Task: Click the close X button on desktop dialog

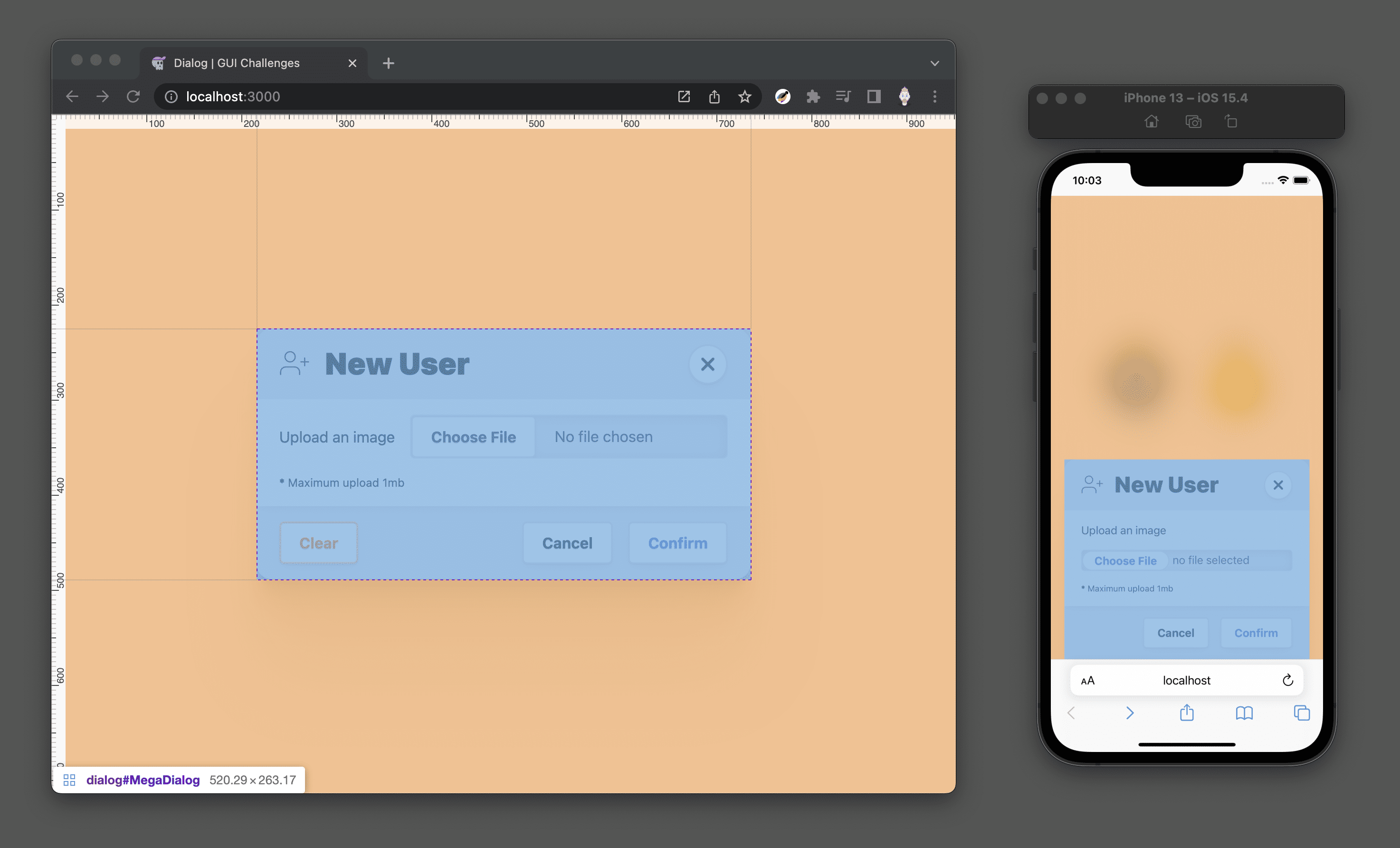Action: 708,364
